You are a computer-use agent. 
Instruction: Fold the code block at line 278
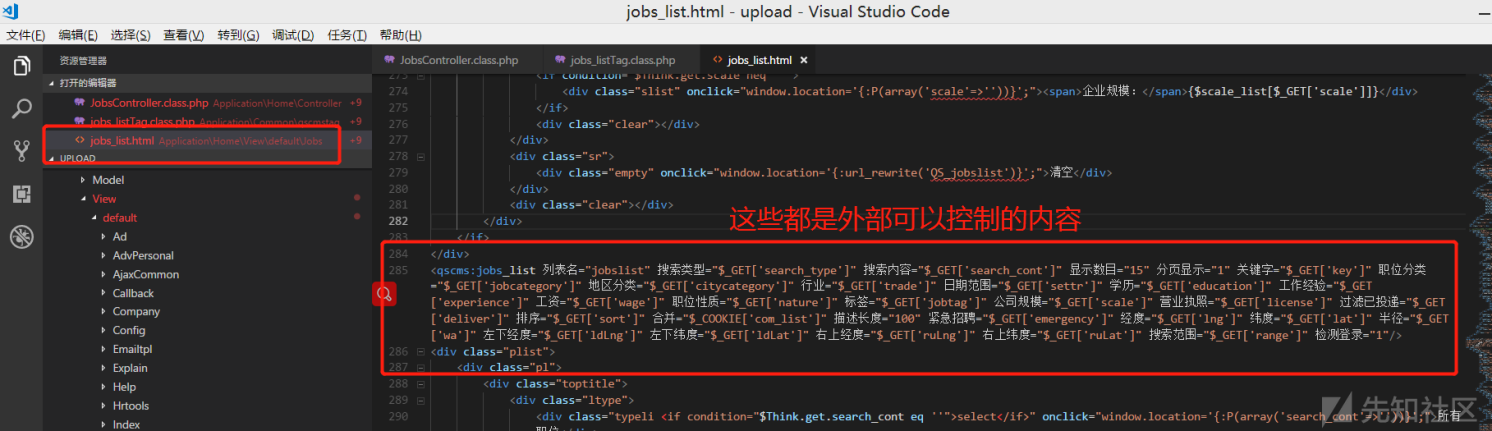point(420,157)
